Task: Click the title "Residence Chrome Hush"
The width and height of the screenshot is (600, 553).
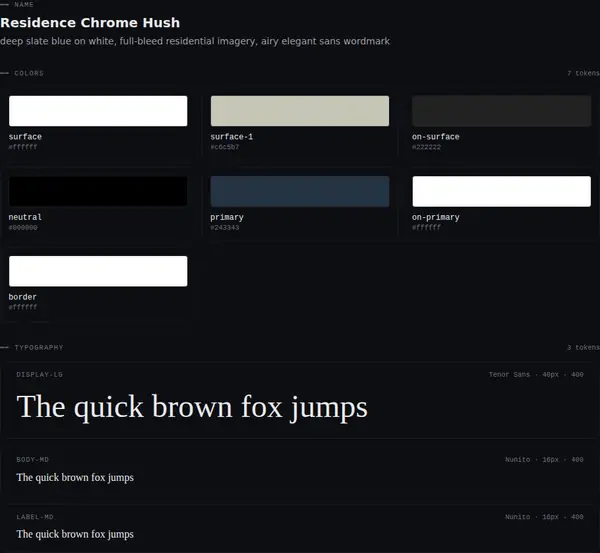Action: (90, 23)
